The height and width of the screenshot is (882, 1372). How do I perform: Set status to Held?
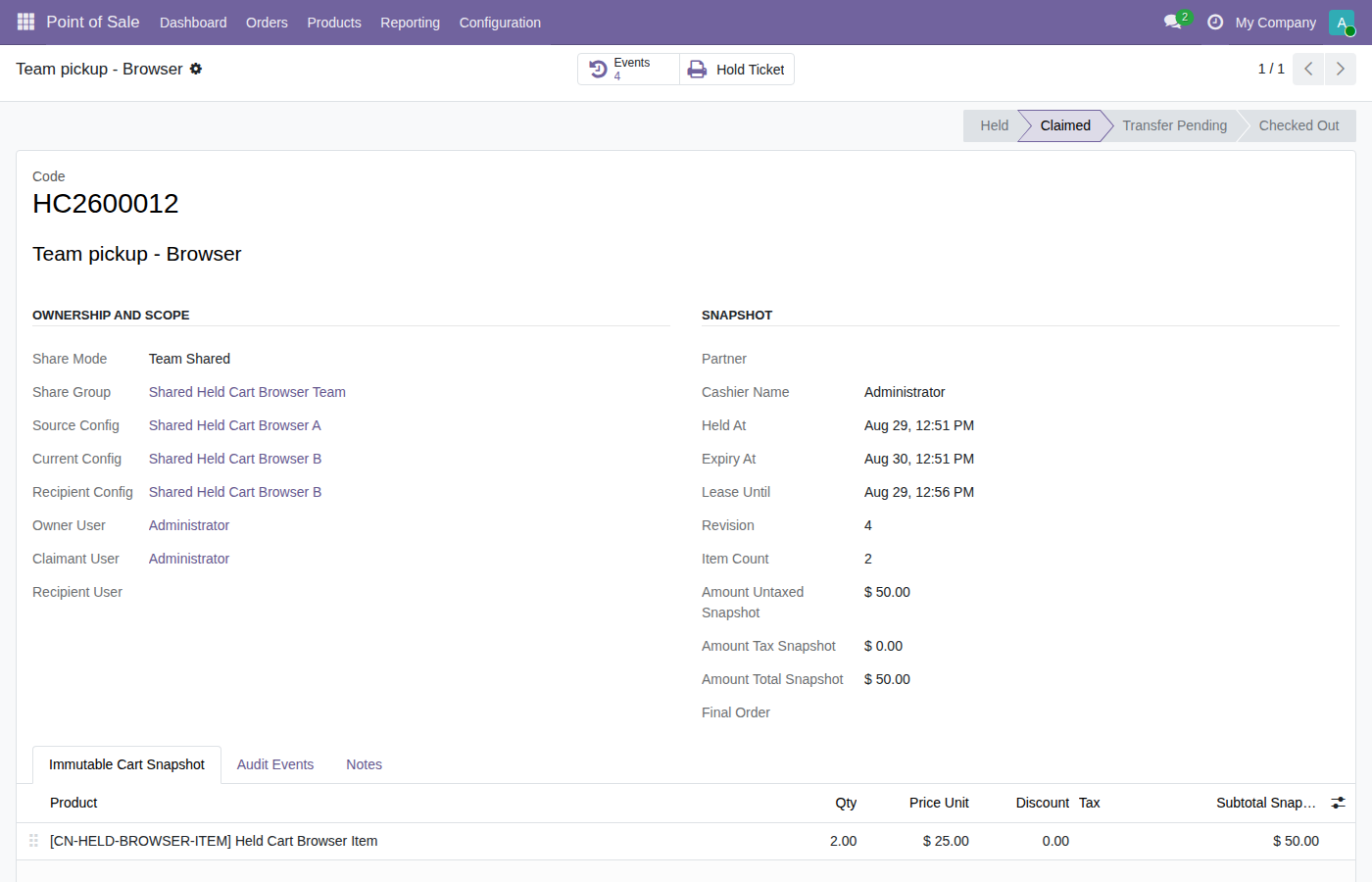click(x=992, y=125)
